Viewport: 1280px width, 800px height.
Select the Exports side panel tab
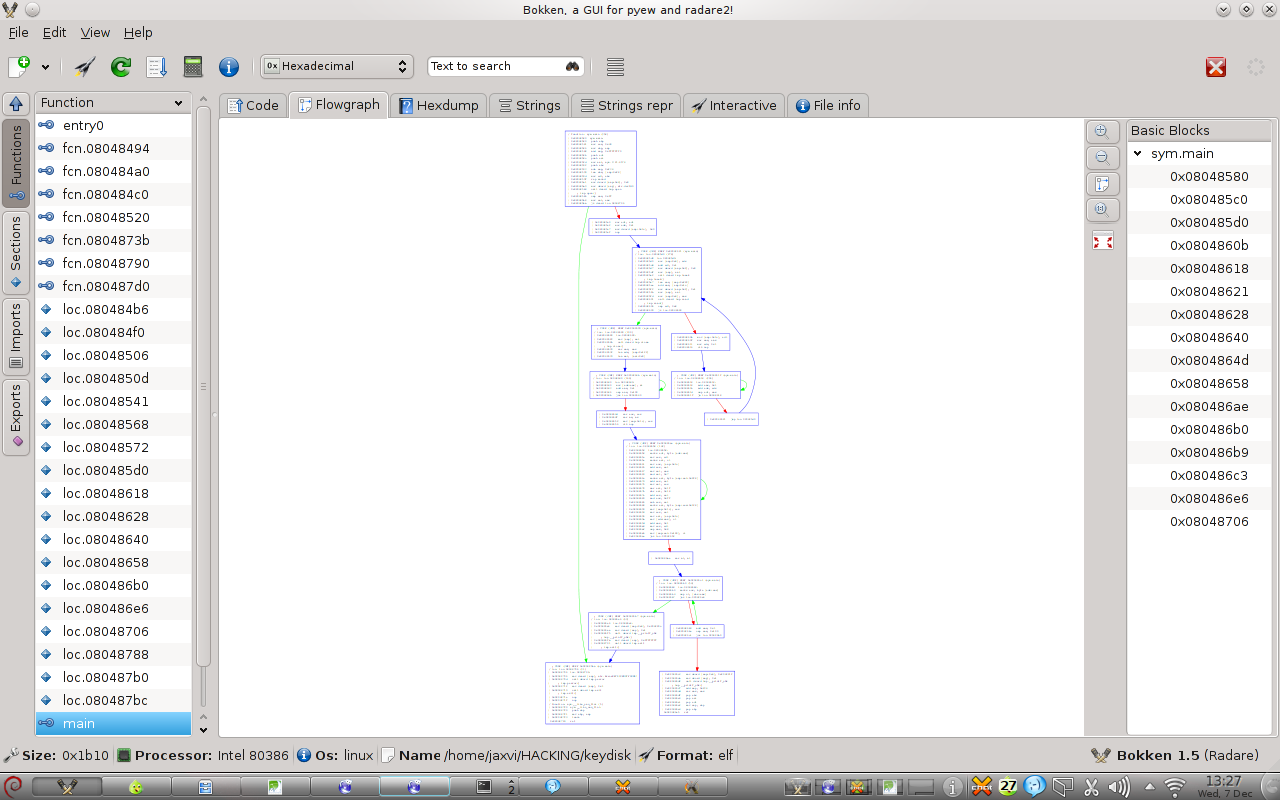pyautogui.click(x=16, y=417)
